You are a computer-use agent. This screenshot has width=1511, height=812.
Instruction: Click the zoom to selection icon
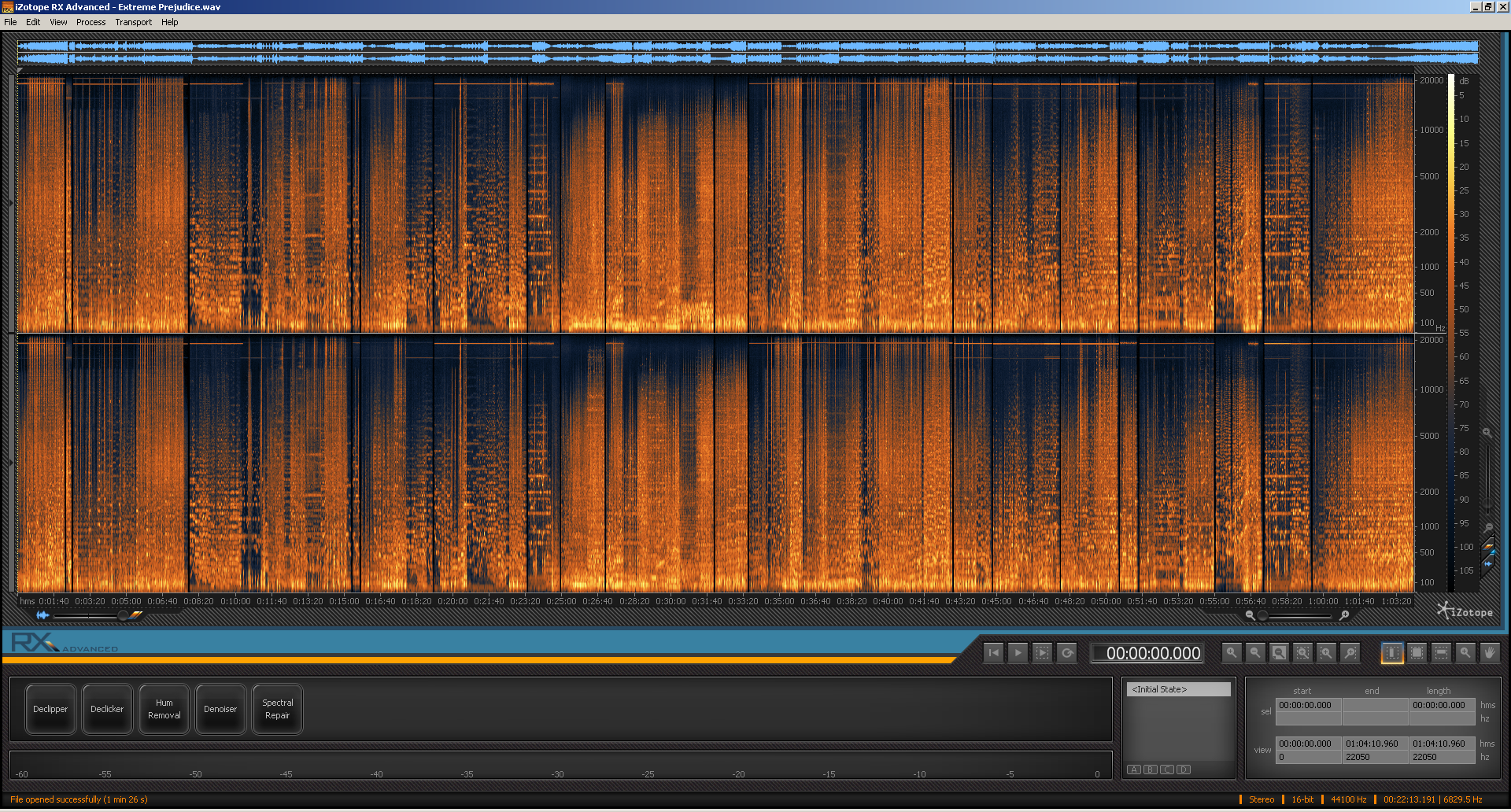1303,653
